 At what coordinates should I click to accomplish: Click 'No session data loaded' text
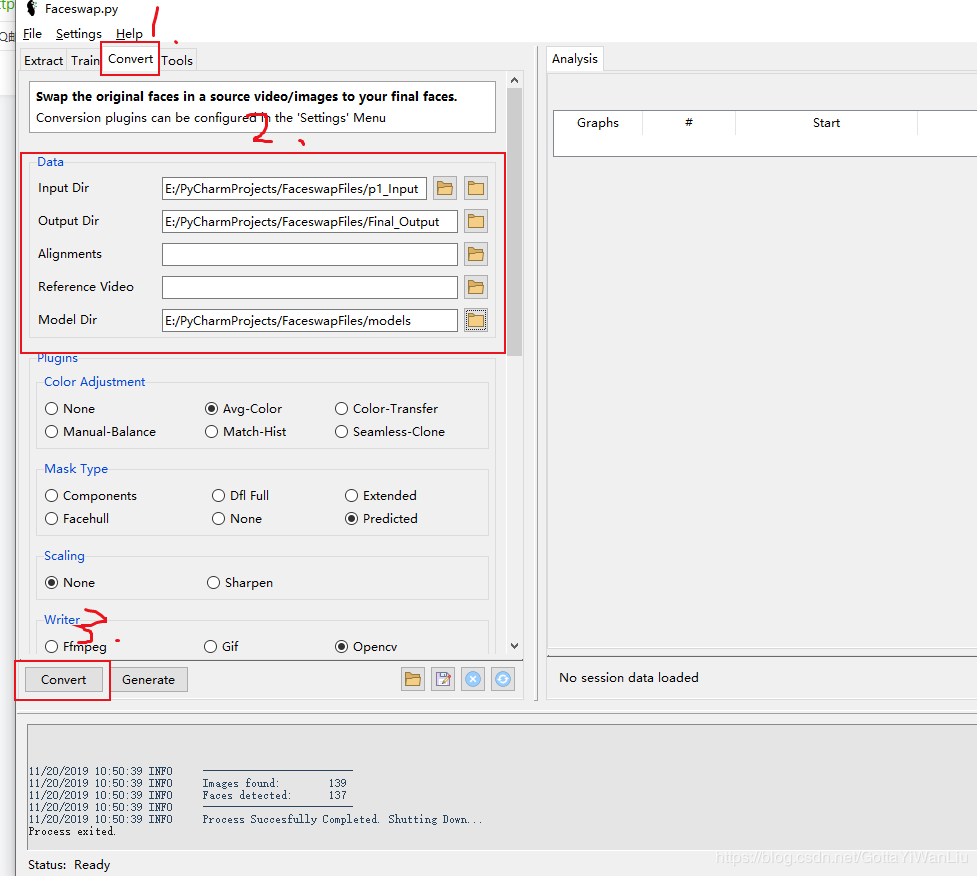pyautogui.click(x=629, y=677)
